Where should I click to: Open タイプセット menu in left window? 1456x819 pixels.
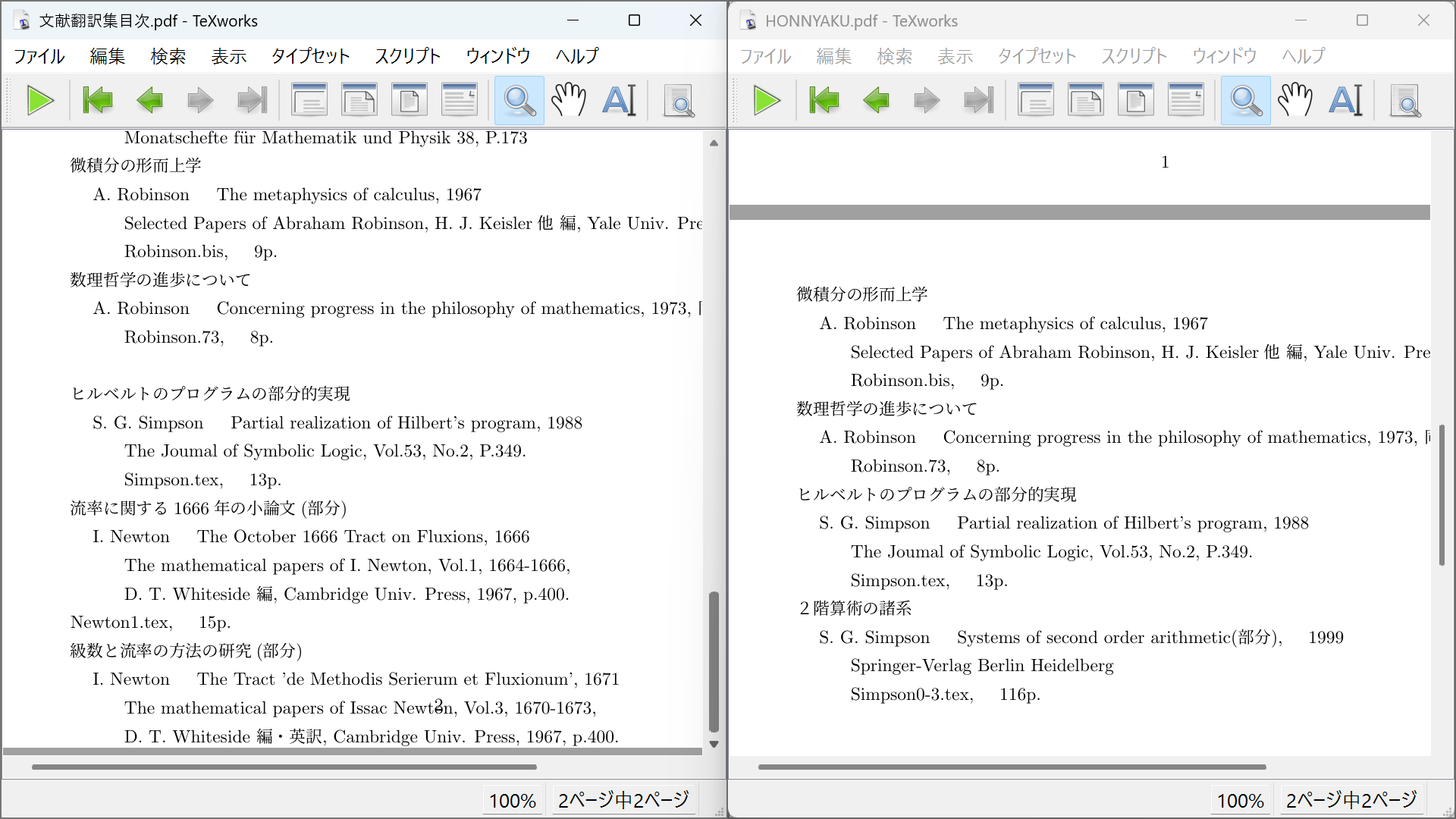pos(310,56)
